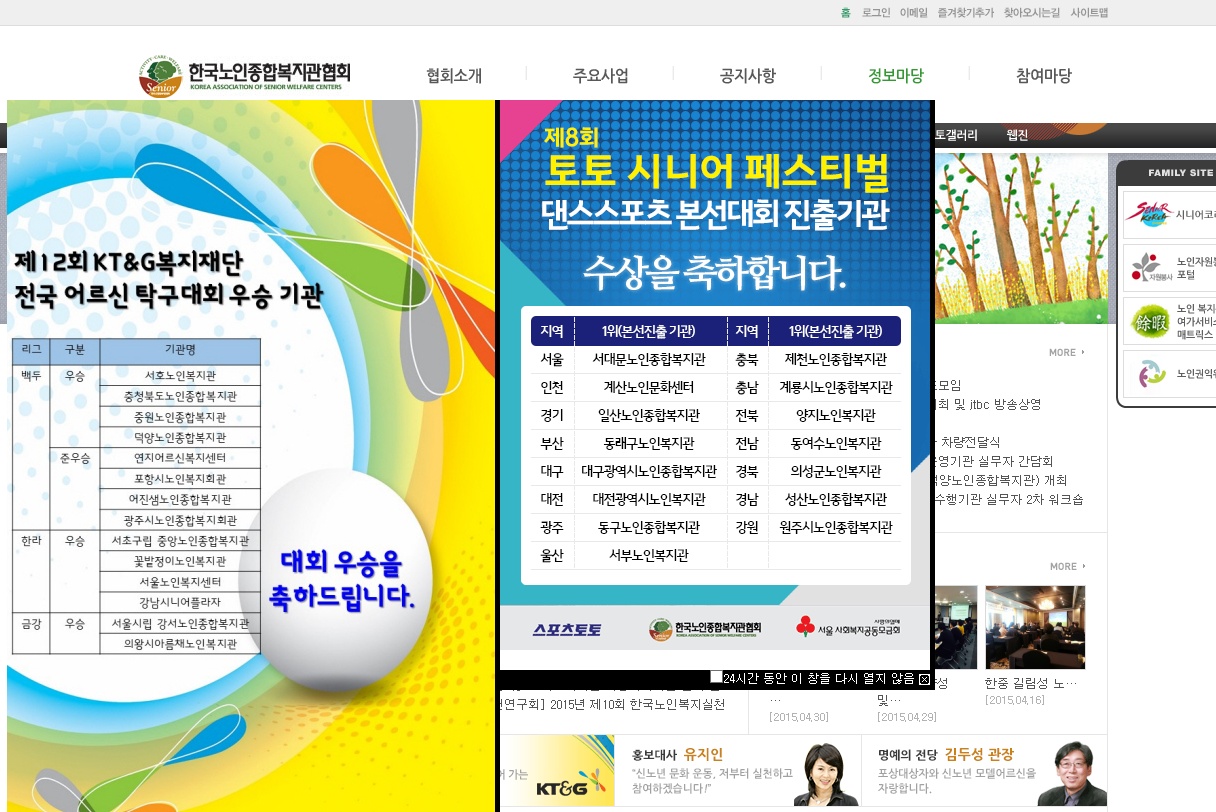This screenshot has height=812, width=1216.
Task: Open the jtbc 방송상영 notice
Action: [x=987, y=404]
